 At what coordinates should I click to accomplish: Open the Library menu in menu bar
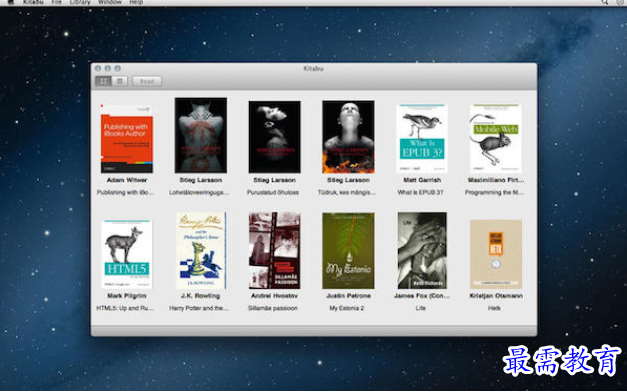click(x=80, y=2)
